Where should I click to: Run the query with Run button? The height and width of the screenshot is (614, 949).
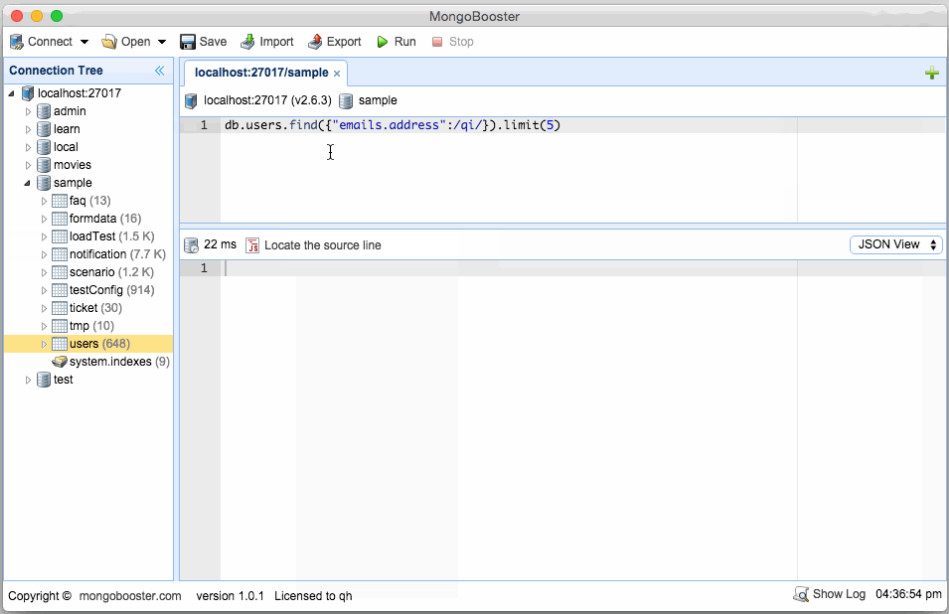(396, 42)
